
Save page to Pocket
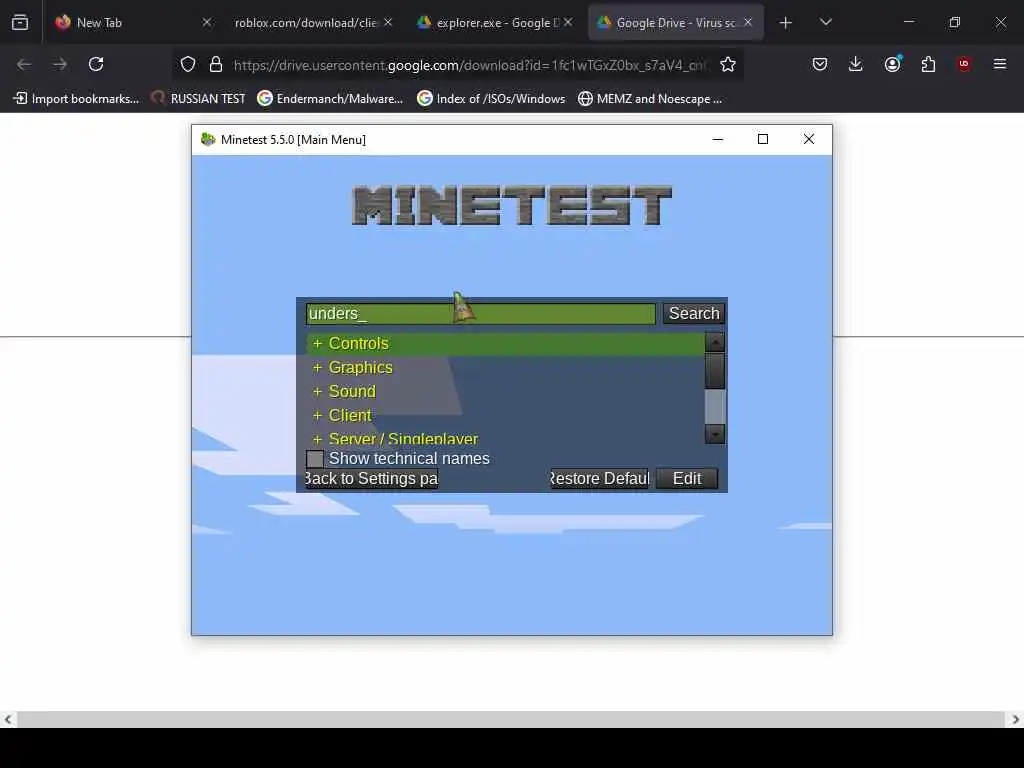point(820,64)
